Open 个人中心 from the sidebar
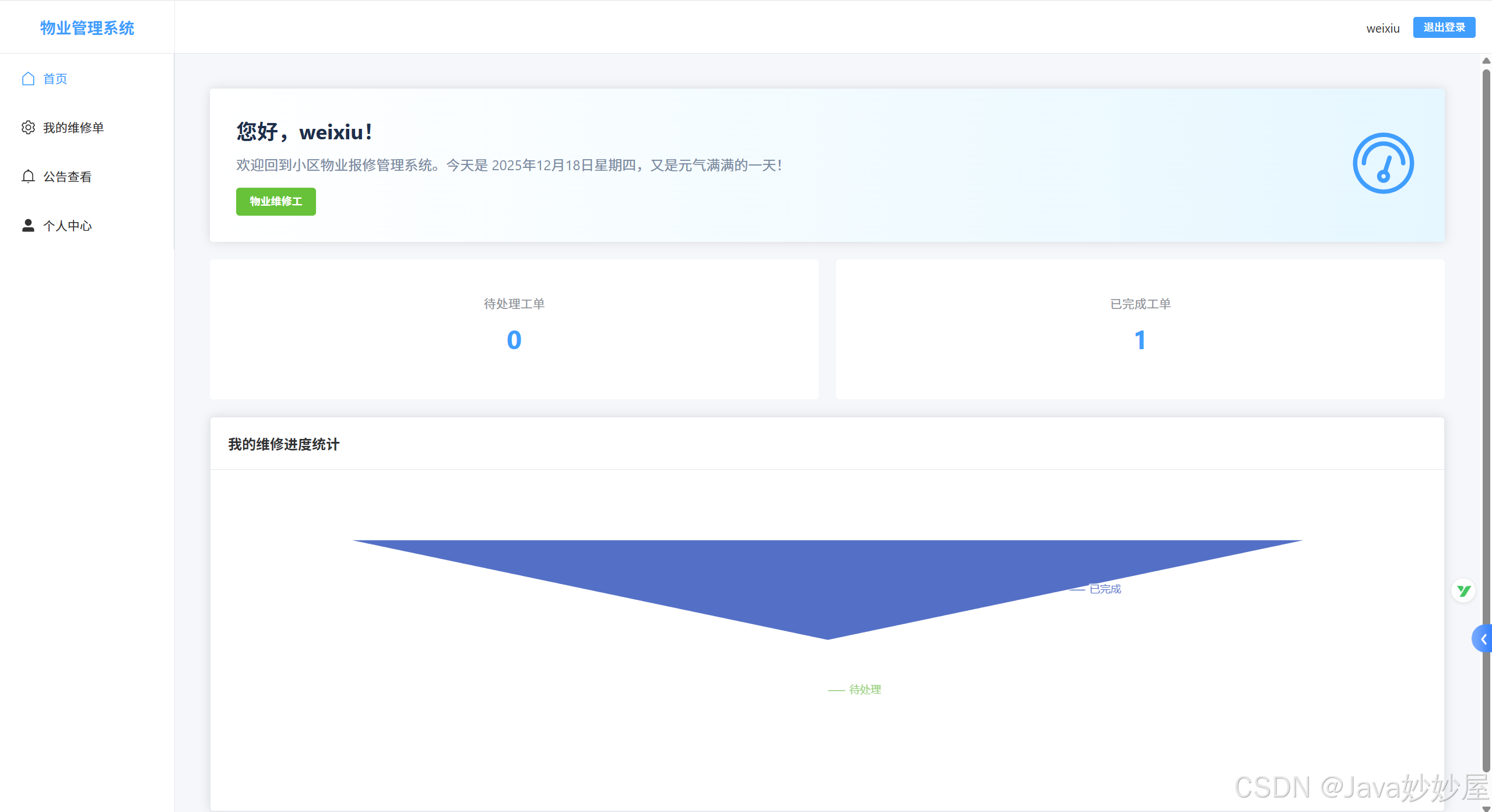 pyautogui.click(x=68, y=226)
